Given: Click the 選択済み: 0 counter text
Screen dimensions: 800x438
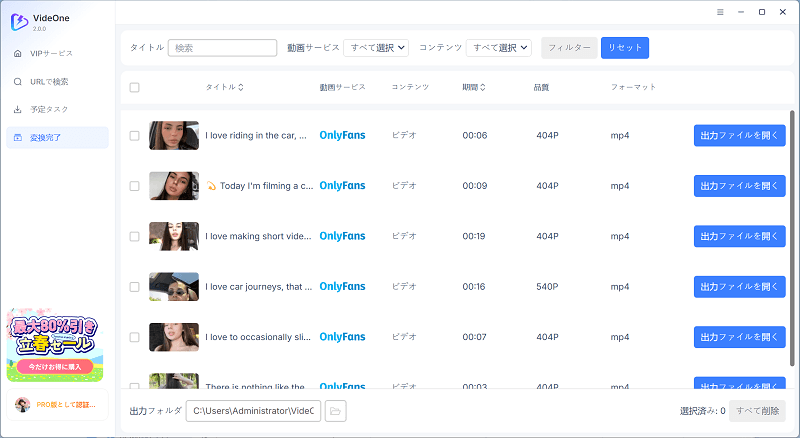Looking at the screenshot, I should (703, 411).
